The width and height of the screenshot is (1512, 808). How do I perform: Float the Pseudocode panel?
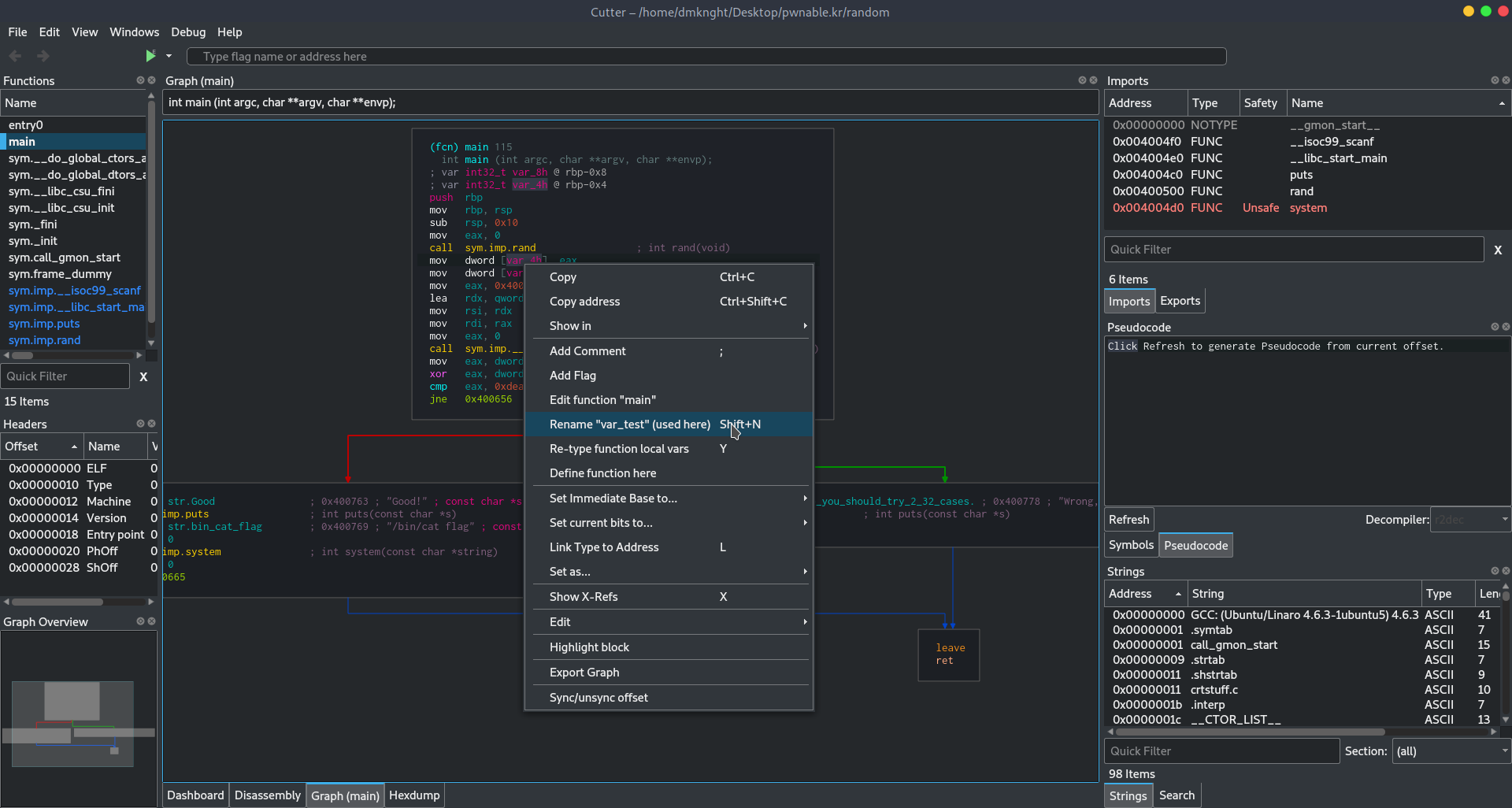point(1495,327)
